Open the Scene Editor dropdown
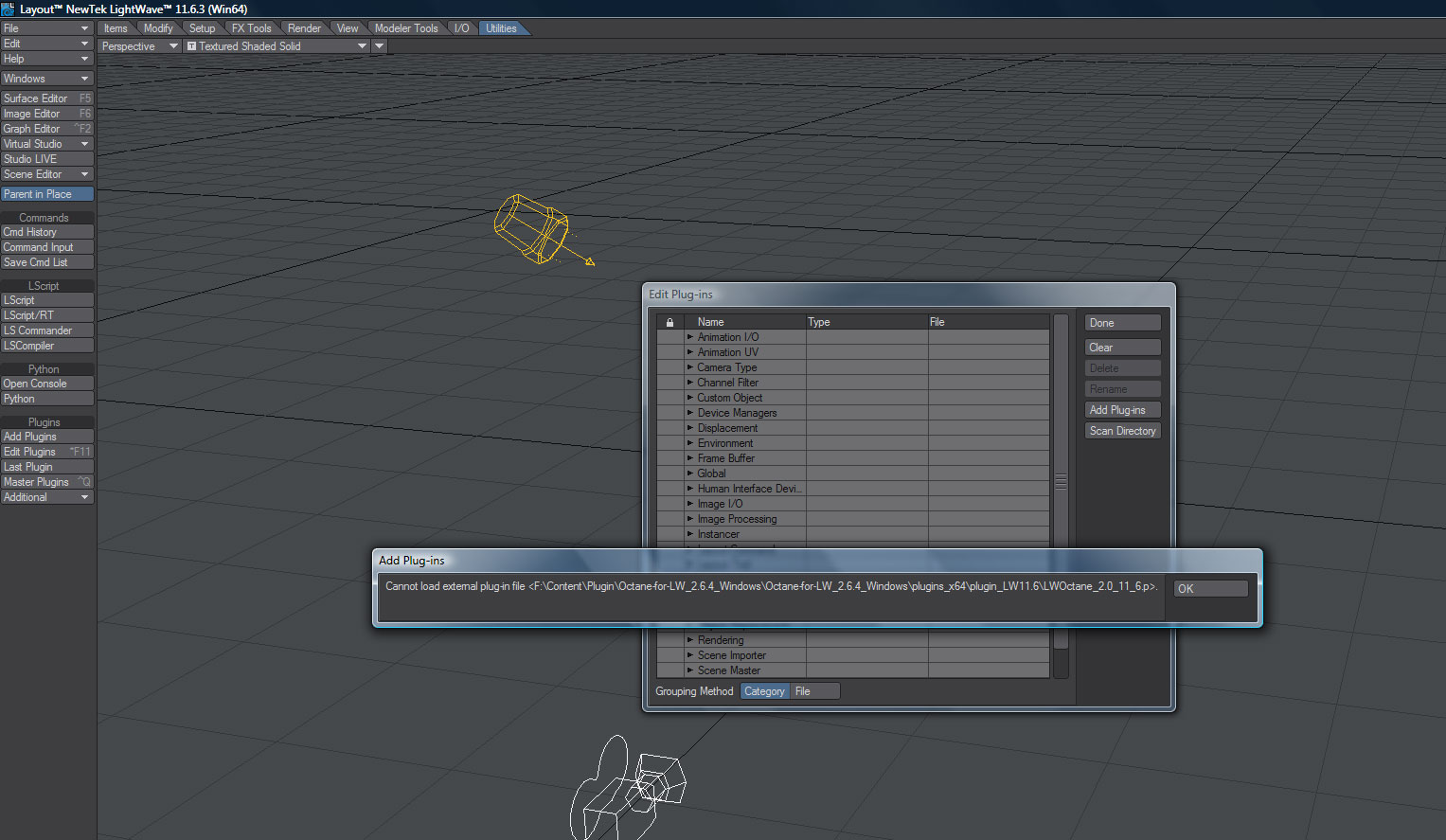 tap(46, 174)
